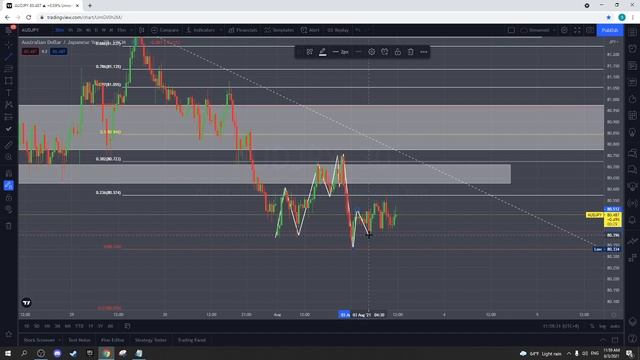Open the alerts panel in right sidebar
The image size is (640, 360).
(x=633, y=49)
